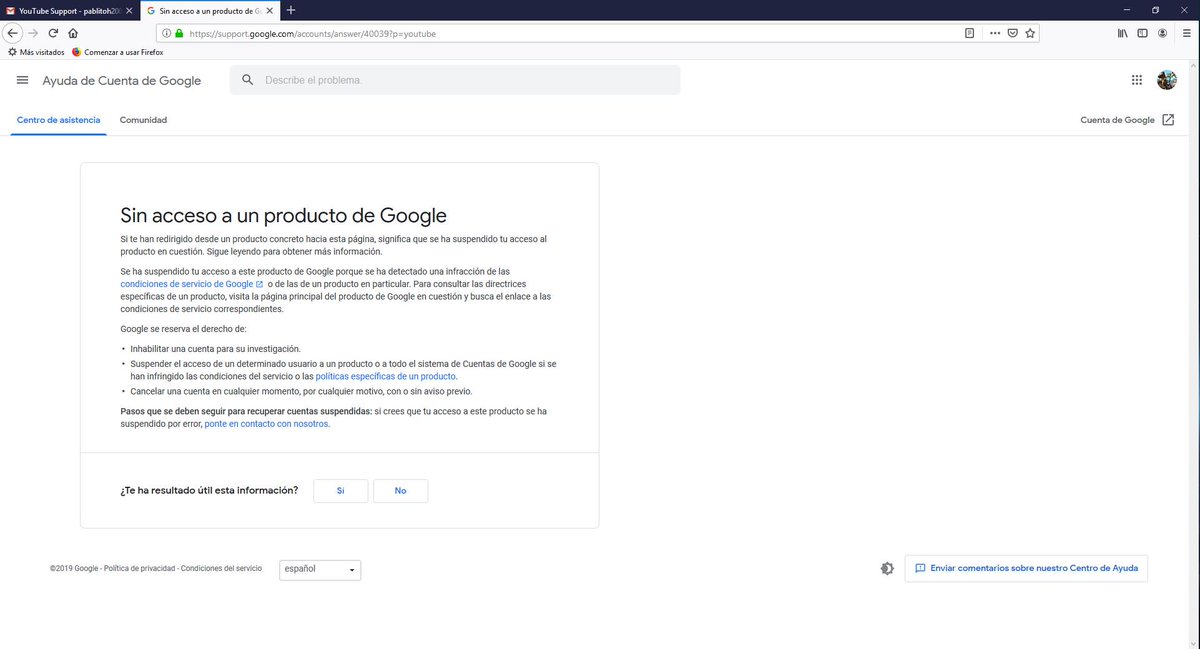The image size is (1200, 649).
Task: Switch to Comunidad tab
Action: tap(143, 120)
